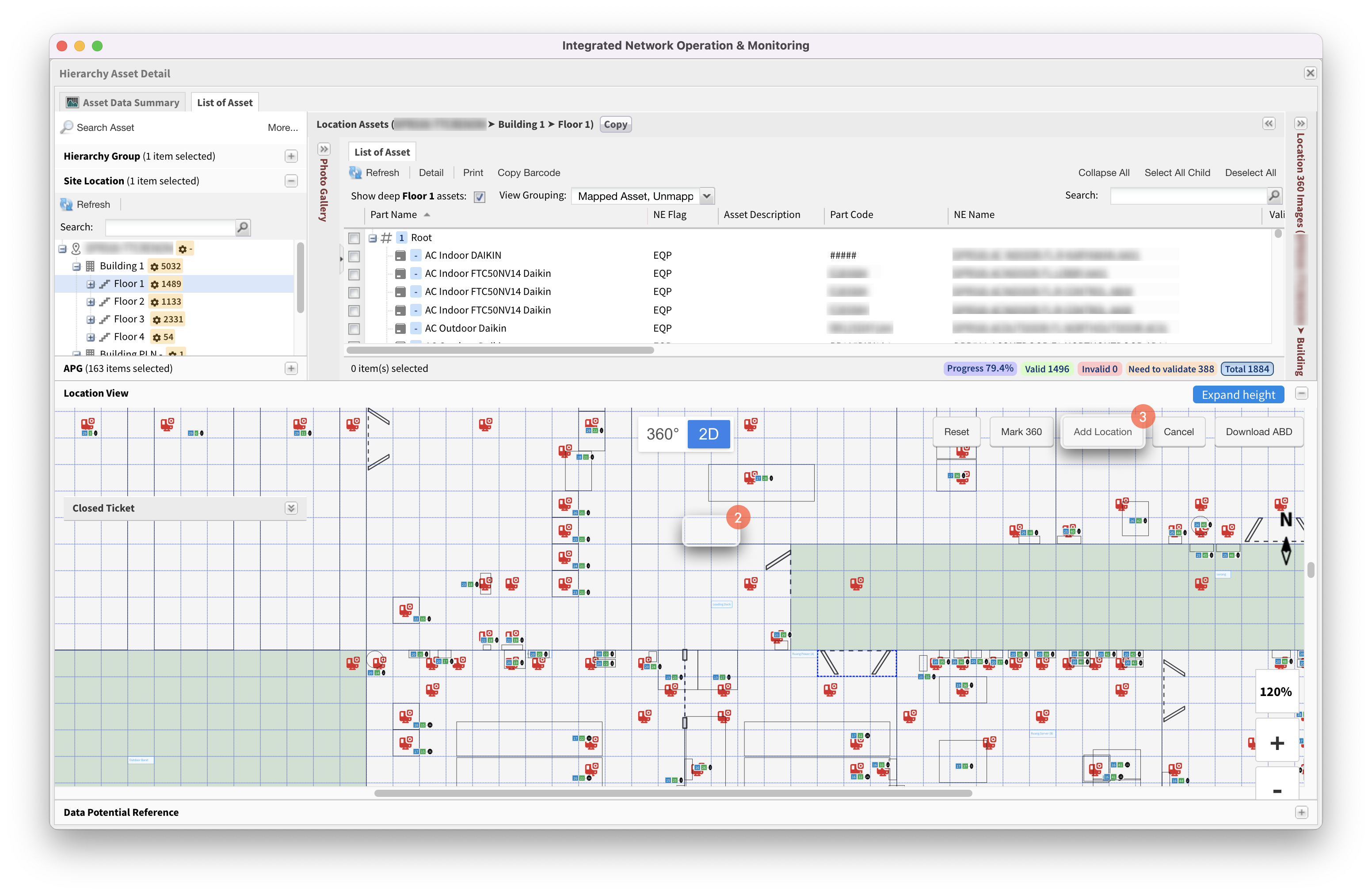This screenshot has width=1372, height=895.
Task: Click the location view horizontal scrollbar
Action: tap(673, 793)
